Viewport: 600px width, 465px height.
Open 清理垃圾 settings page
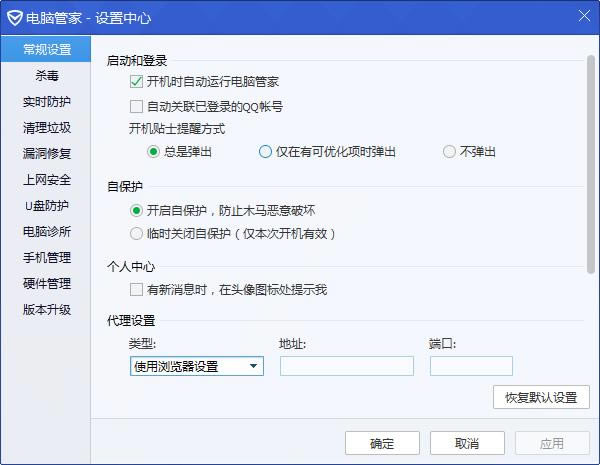(46, 127)
